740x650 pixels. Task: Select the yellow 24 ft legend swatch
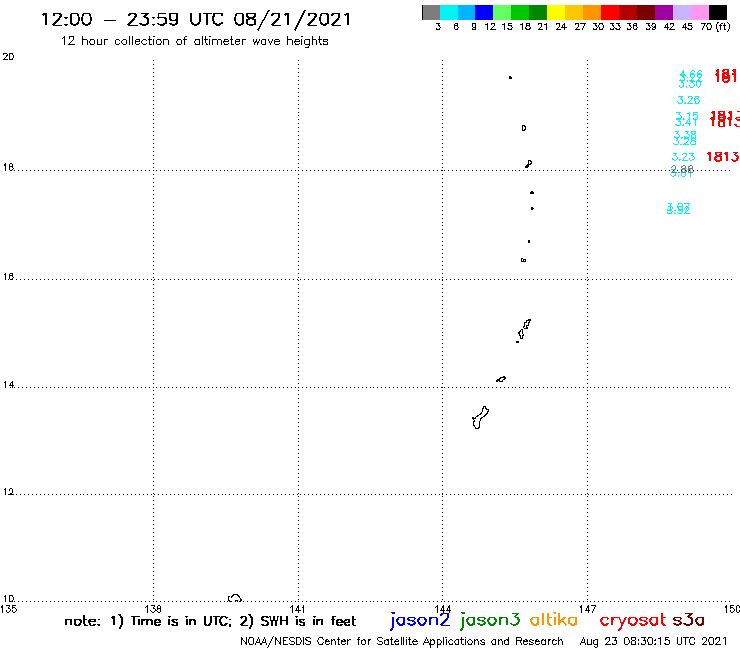pos(556,12)
